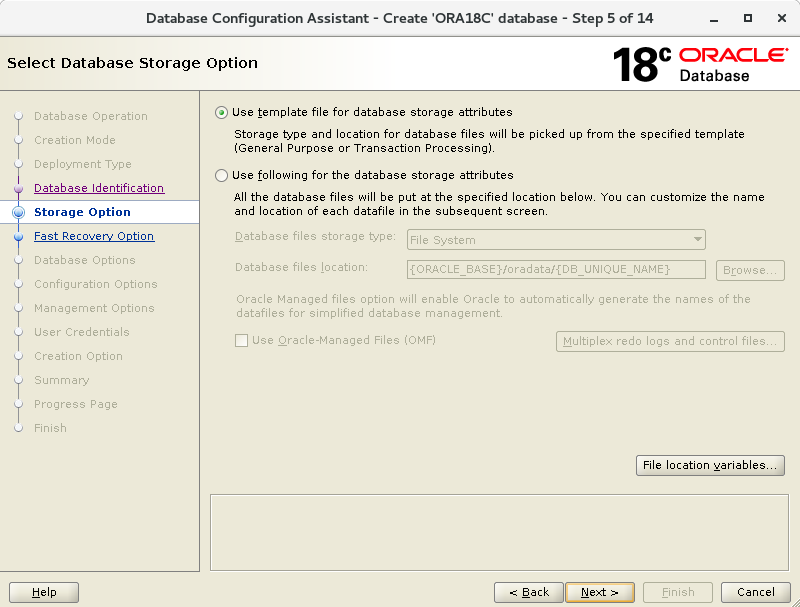Image resolution: width=800 pixels, height=607 pixels.
Task: Click the 'Select Database Storage Option' heading
Action: pyautogui.click(x=132, y=63)
